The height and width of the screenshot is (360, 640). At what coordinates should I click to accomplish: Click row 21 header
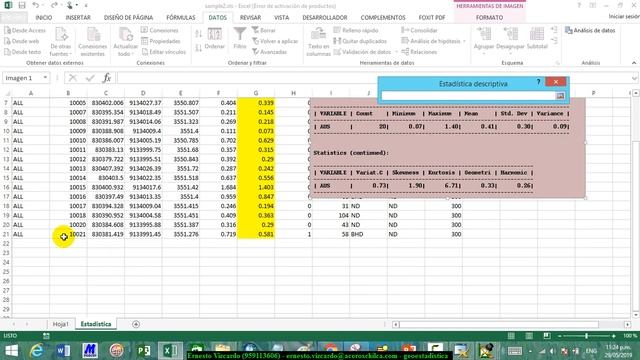pyautogui.click(x=6, y=234)
